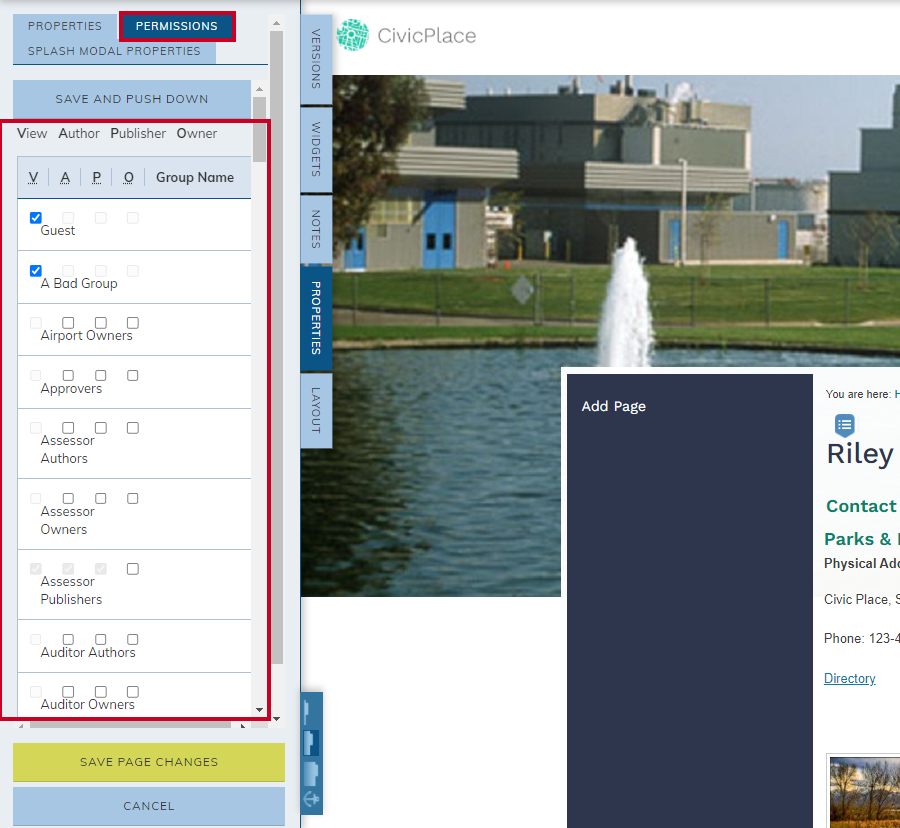Check Publisher permission for Assessor Authors
Screen dimensions: 900x828
(x=101, y=428)
